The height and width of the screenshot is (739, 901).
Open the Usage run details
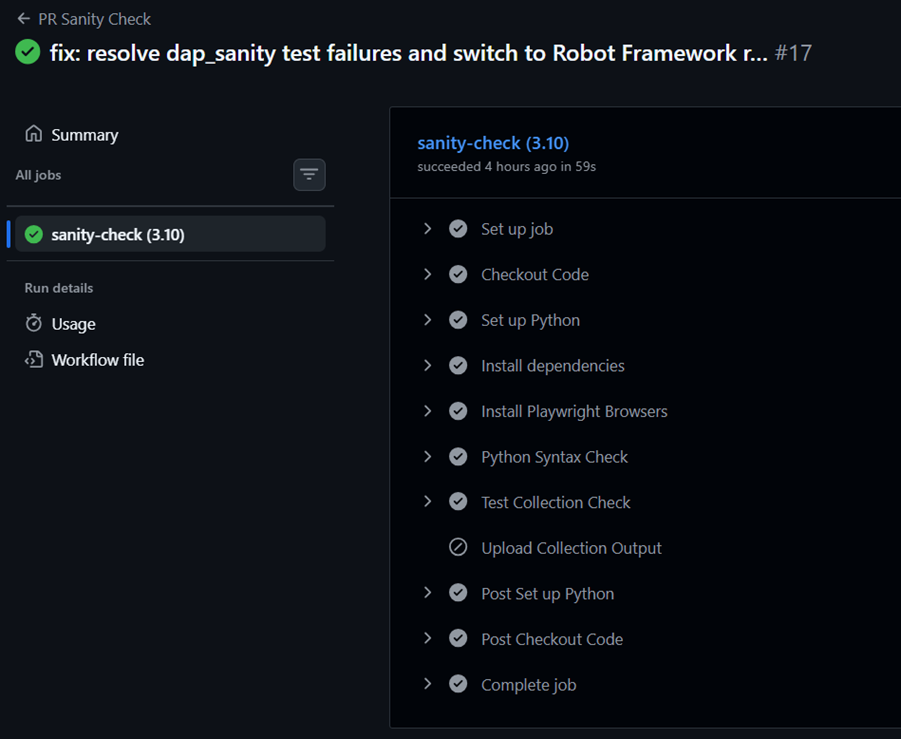pyautogui.click(x=74, y=324)
